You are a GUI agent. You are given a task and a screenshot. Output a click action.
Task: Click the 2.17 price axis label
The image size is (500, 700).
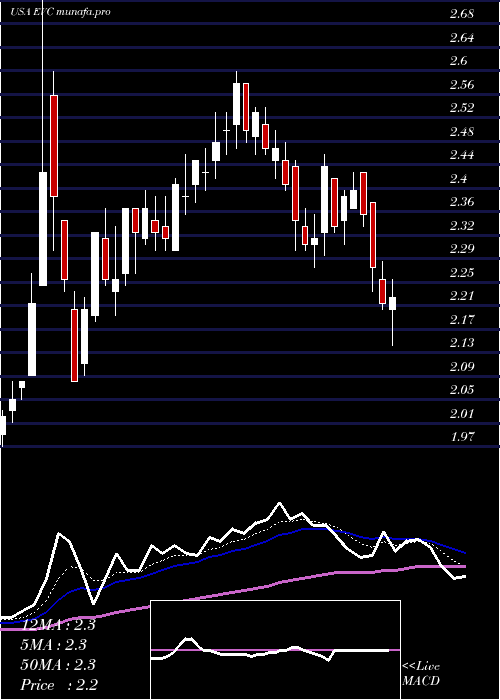tap(461, 320)
